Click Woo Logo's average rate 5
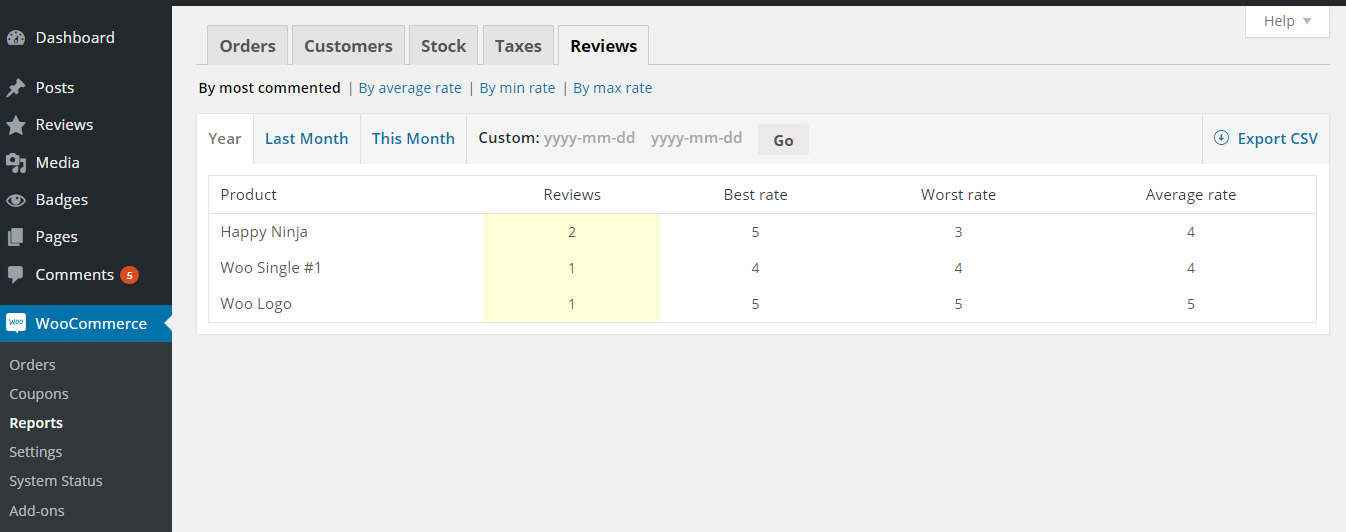Screen dimensions: 1346x532 click(x=1191, y=304)
